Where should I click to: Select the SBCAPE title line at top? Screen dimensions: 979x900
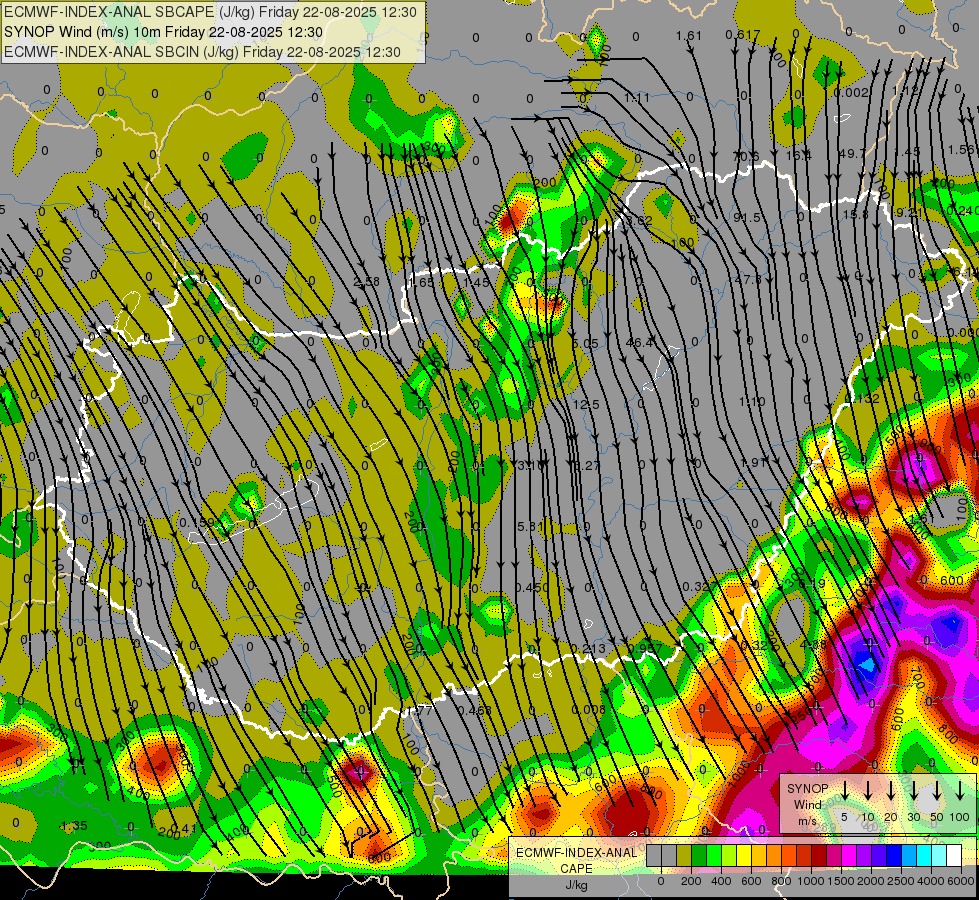210,12
